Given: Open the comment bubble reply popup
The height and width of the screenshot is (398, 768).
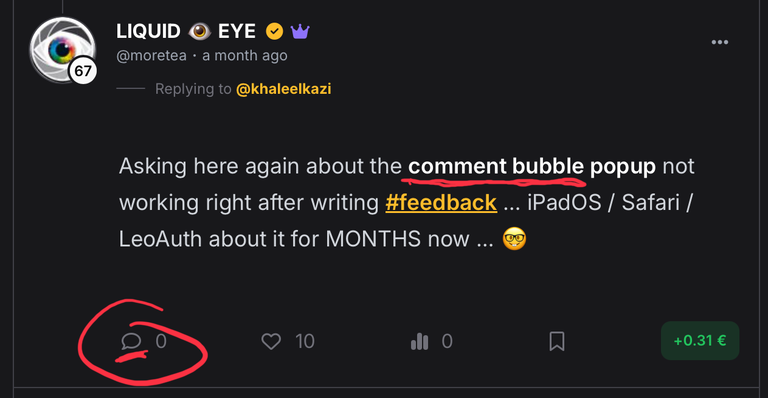Looking at the screenshot, I should tap(131, 341).
